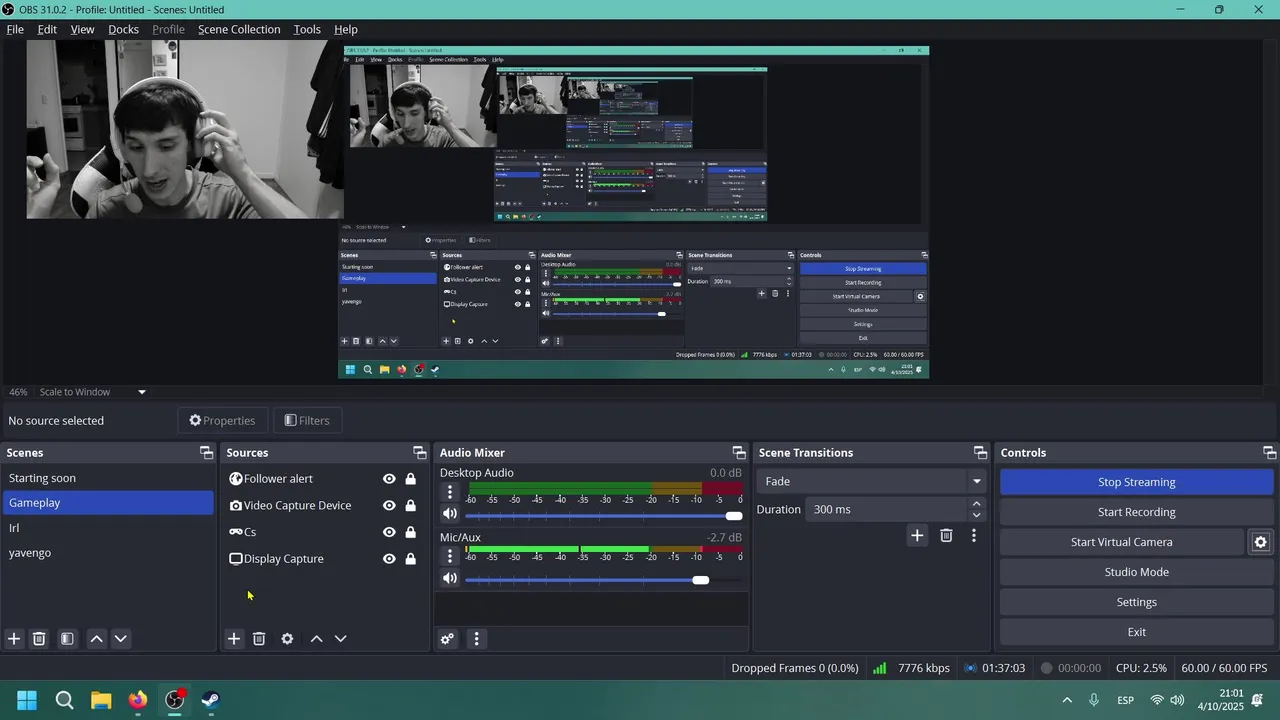Move scene up arrow in Scenes panel
The image size is (1280, 720).
pos(96,638)
